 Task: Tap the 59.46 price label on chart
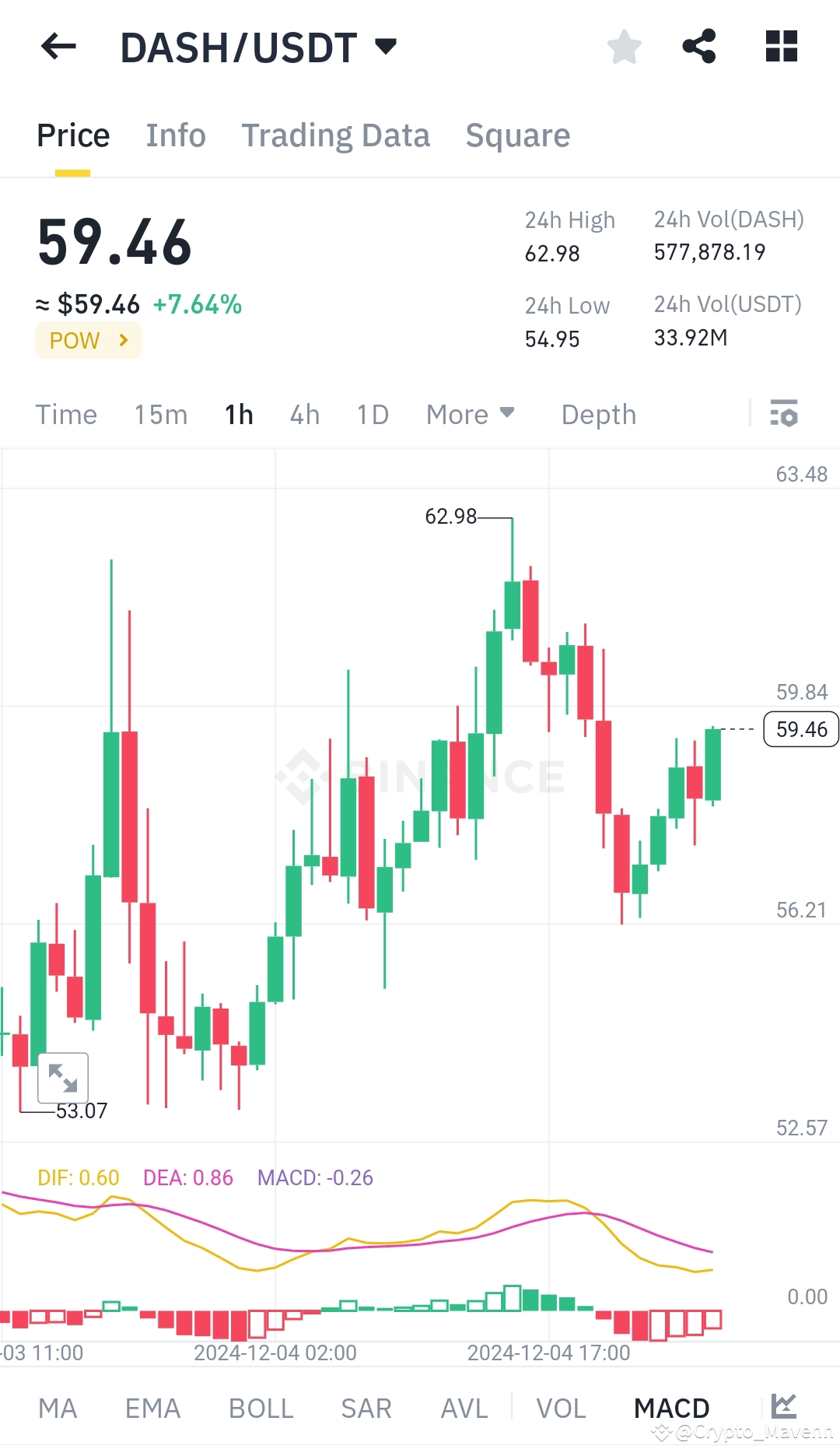pos(800,729)
